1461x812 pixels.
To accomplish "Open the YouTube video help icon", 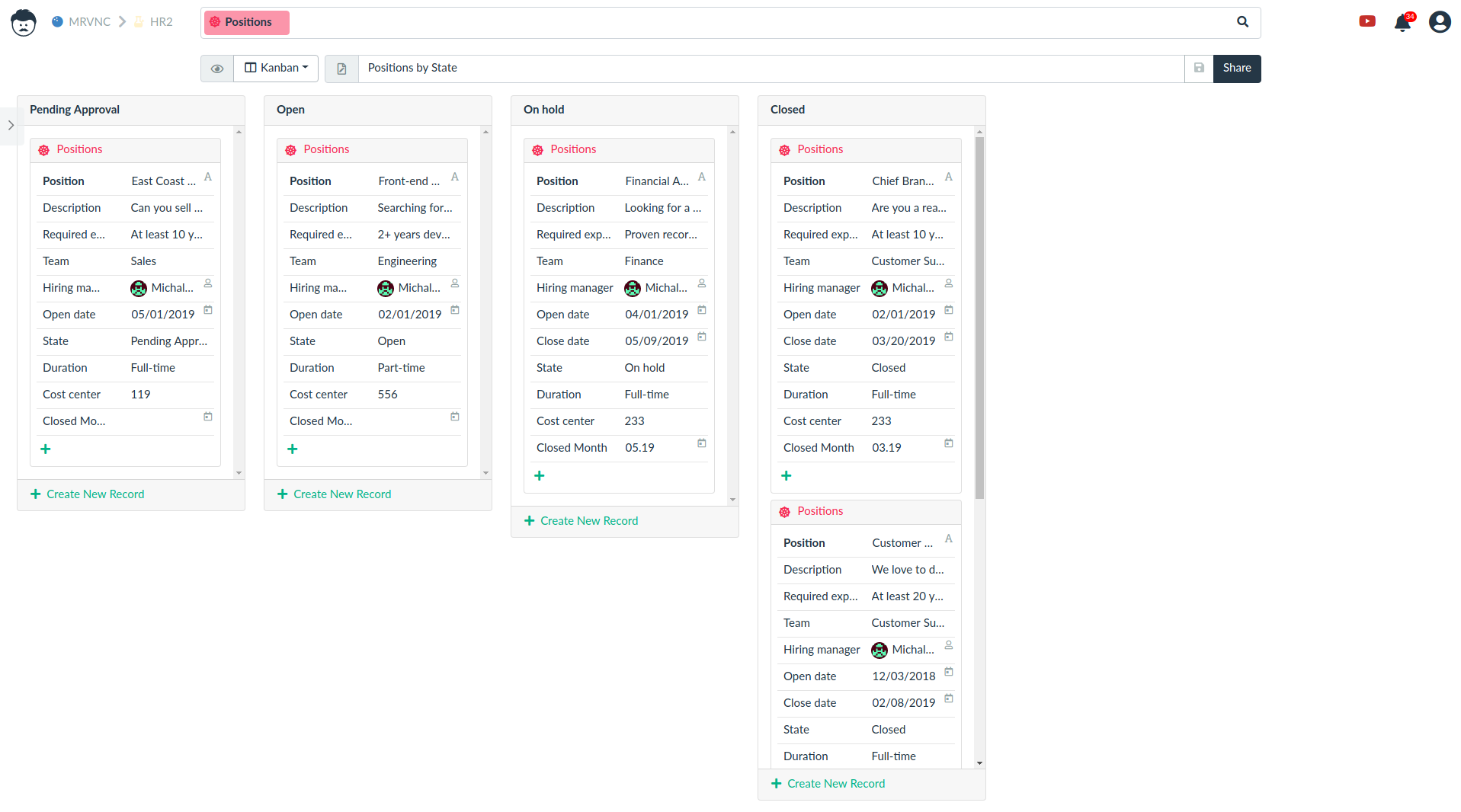I will [x=1366, y=21].
